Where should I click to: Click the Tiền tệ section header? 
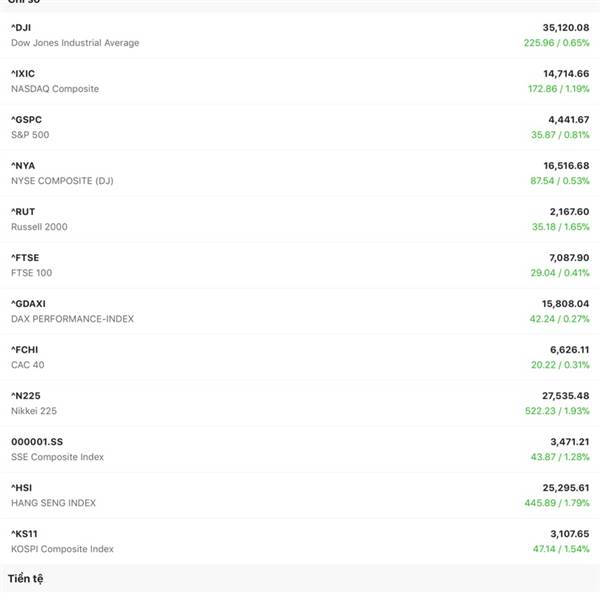pos(26,579)
